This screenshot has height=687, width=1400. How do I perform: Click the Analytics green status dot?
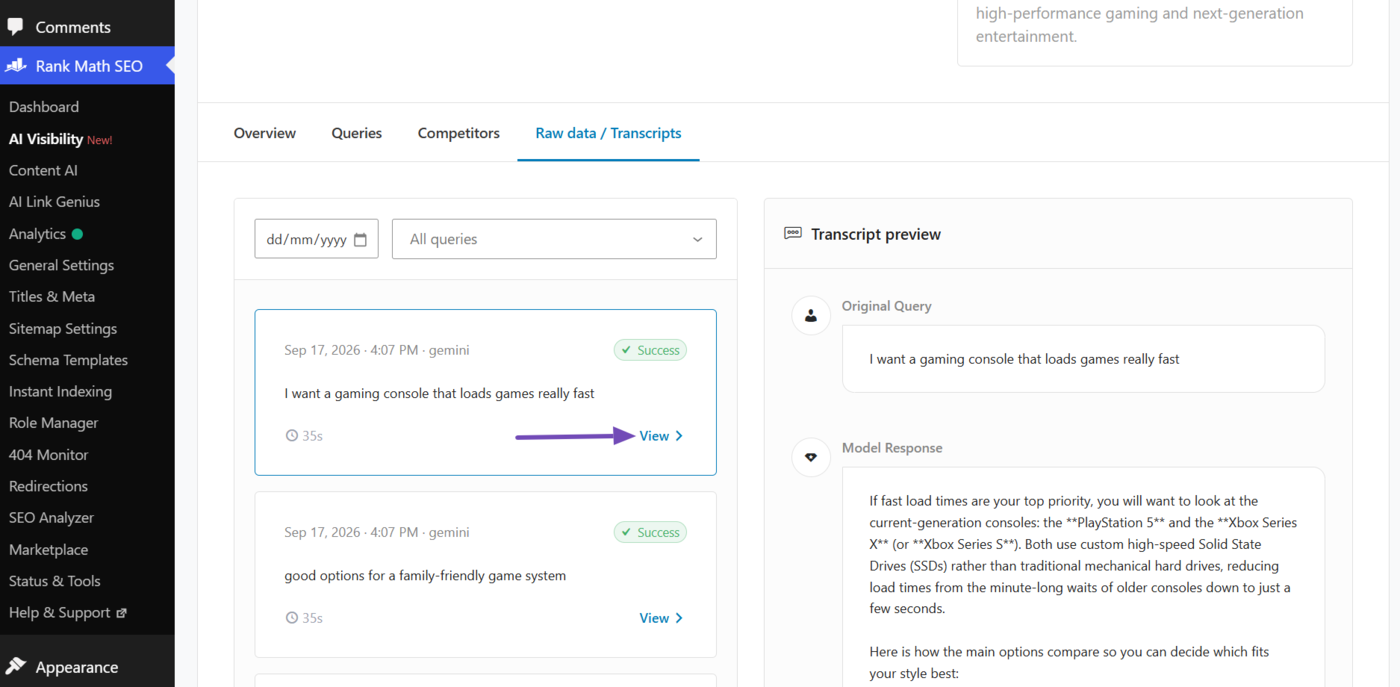click(77, 234)
